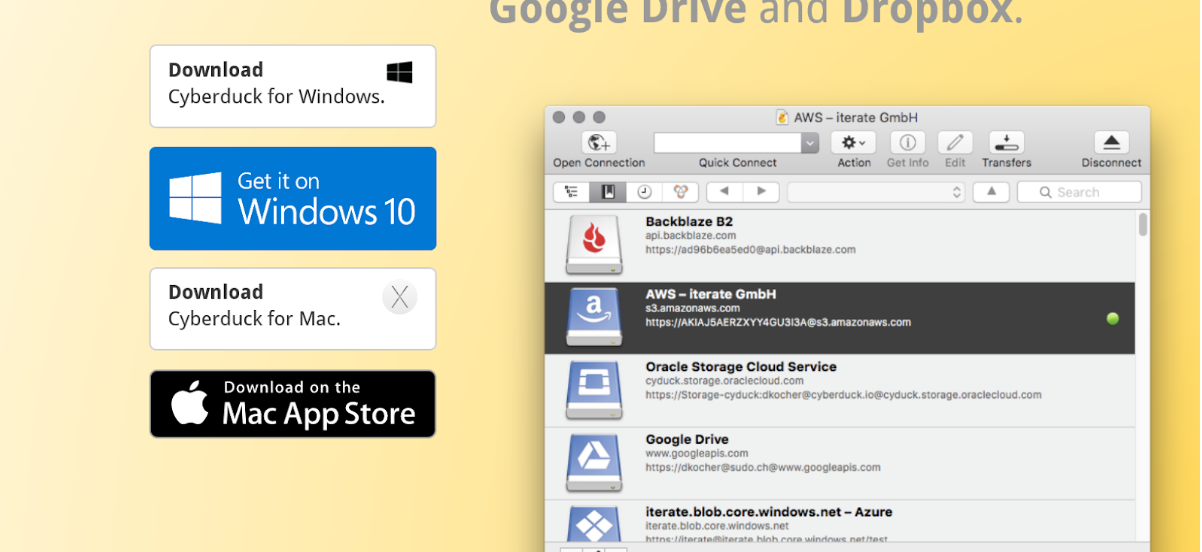Image resolution: width=1202 pixels, height=552 pixels.
Task: Click the Edit pencil icon
Action: point(955,143)
